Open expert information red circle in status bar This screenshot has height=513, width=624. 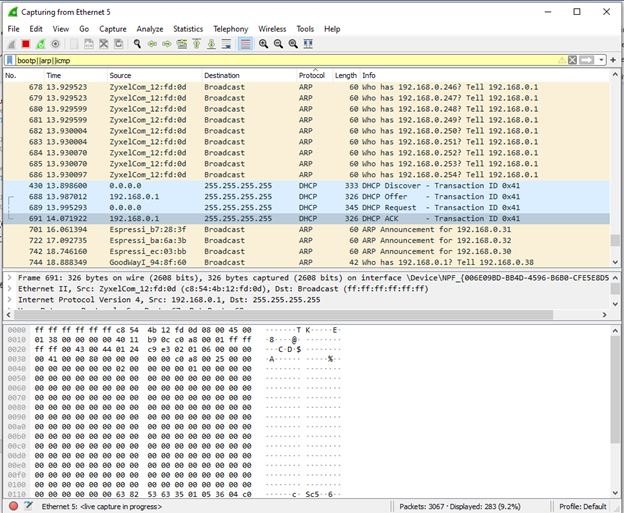click(x=14, y=506)
